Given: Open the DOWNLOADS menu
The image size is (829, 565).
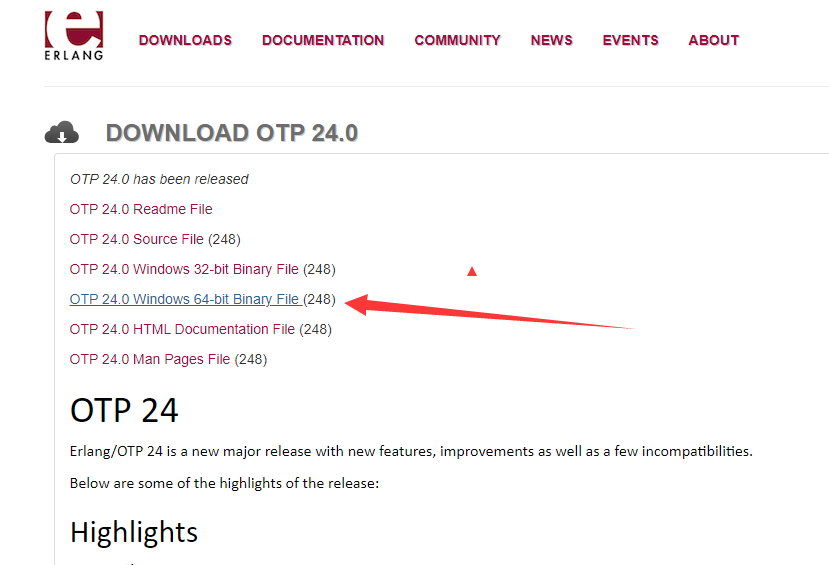Looking at the screenshot, I should pyautogui.click(x=186, y=40).
